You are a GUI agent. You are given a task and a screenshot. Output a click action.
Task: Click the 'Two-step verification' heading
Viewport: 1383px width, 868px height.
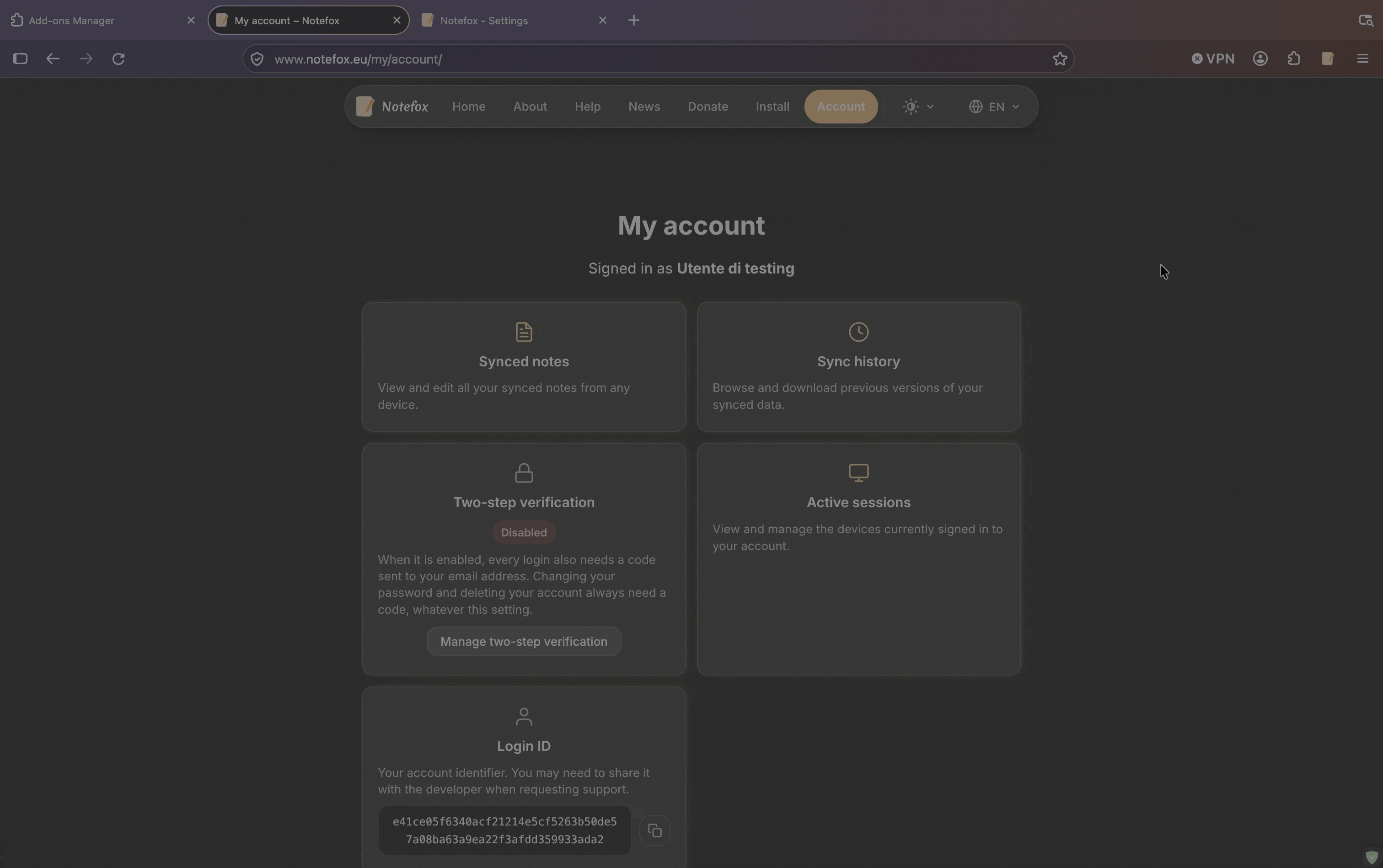524,502
